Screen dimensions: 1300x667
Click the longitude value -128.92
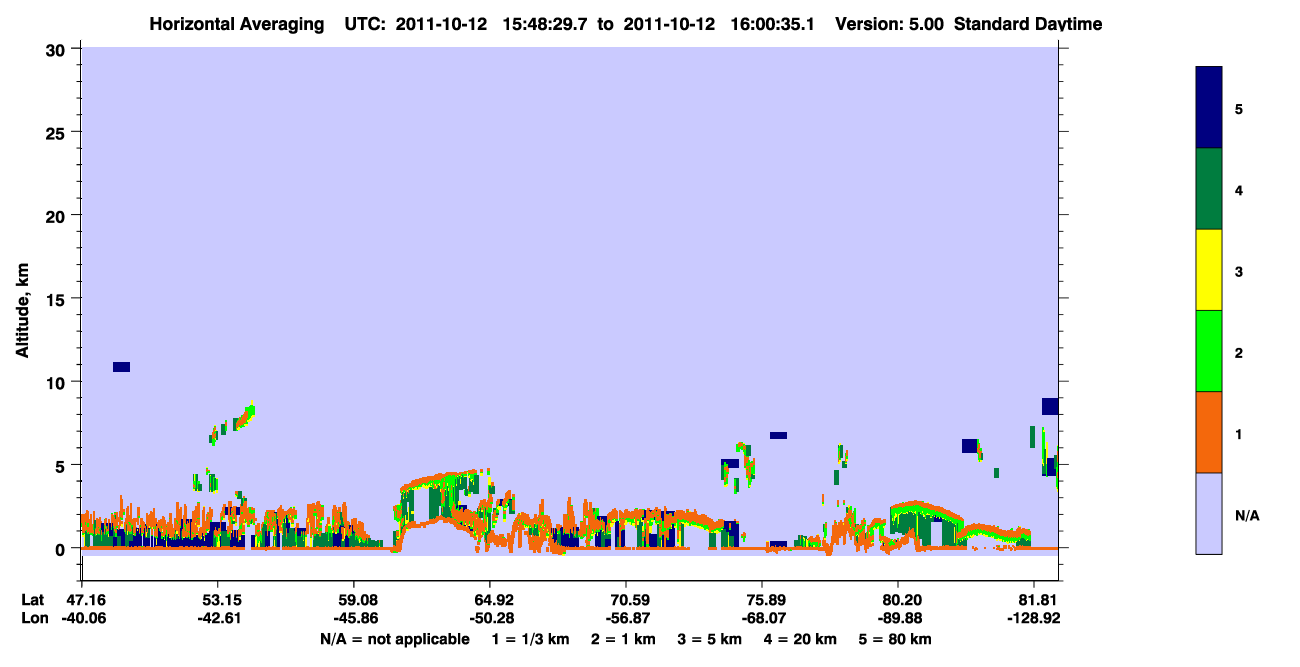click(1034, 618)
